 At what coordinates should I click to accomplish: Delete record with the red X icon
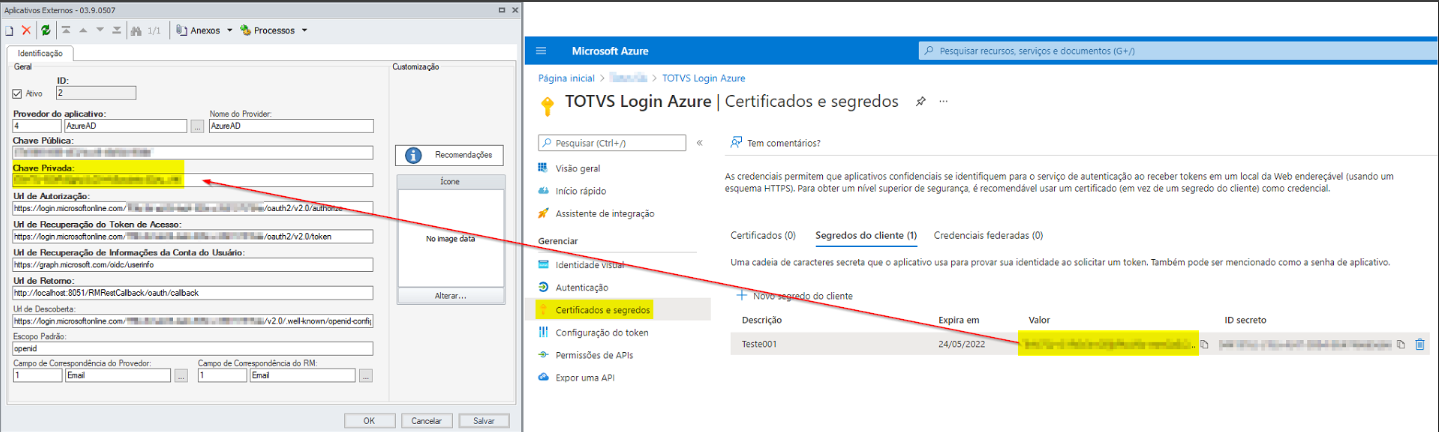[x=26, y=30]
